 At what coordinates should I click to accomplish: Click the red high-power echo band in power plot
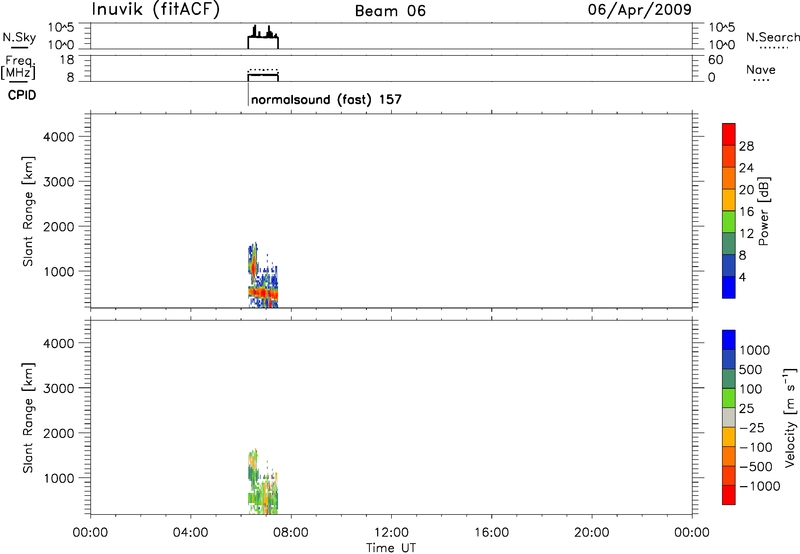263,293
